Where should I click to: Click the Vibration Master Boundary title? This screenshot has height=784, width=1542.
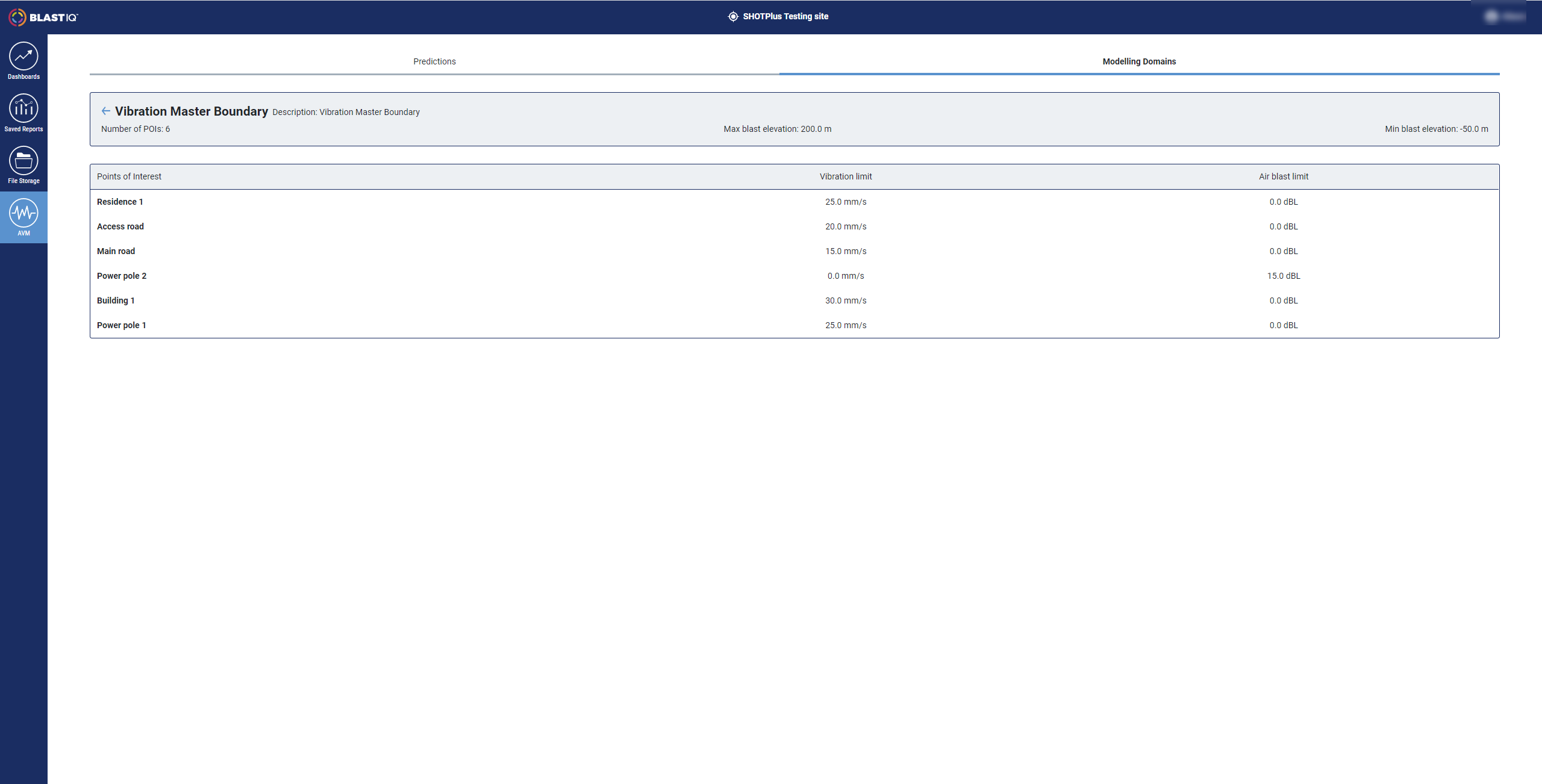pos(192,111)
